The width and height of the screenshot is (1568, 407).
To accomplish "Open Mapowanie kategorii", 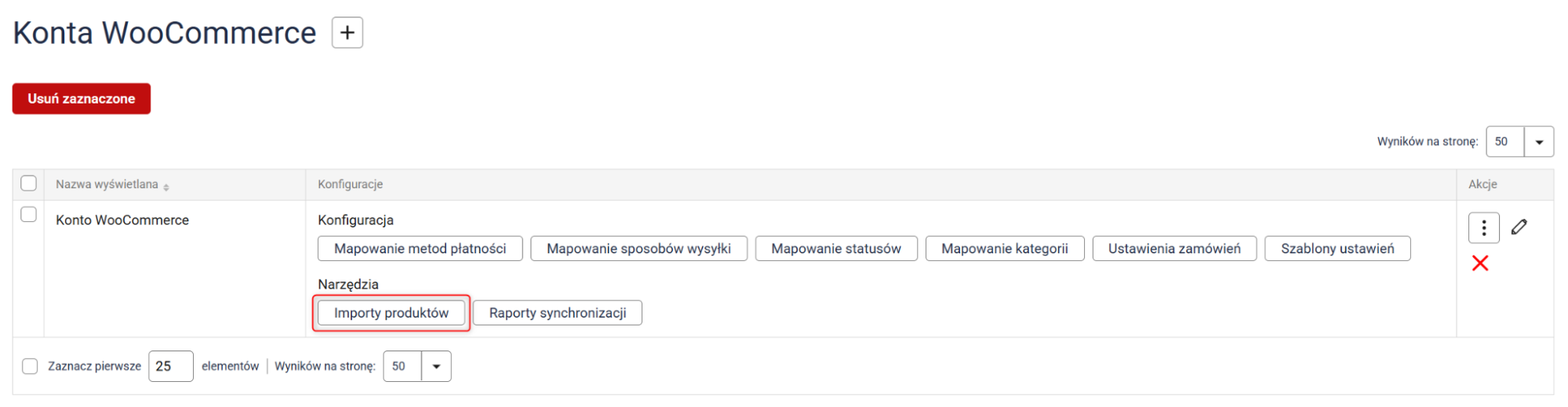I will (1004, 249).
